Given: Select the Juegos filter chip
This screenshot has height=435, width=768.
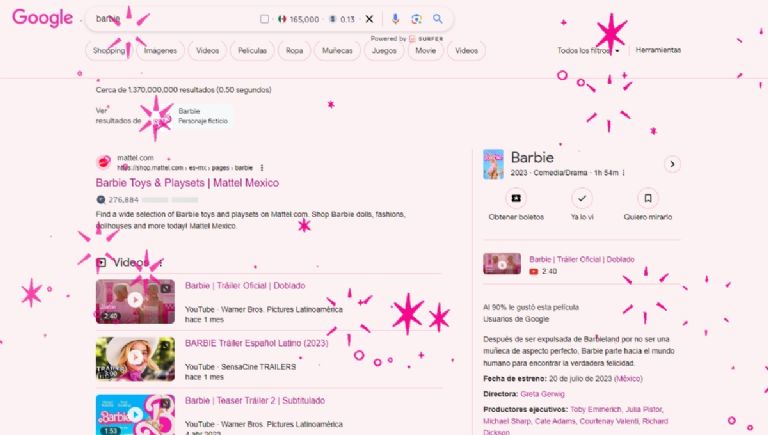Looking at the screenshot, I should pos(384,50).
